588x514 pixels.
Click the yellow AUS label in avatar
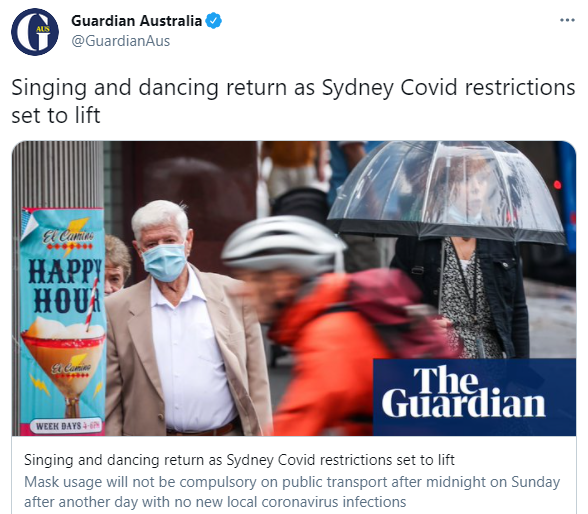point(43,29)
